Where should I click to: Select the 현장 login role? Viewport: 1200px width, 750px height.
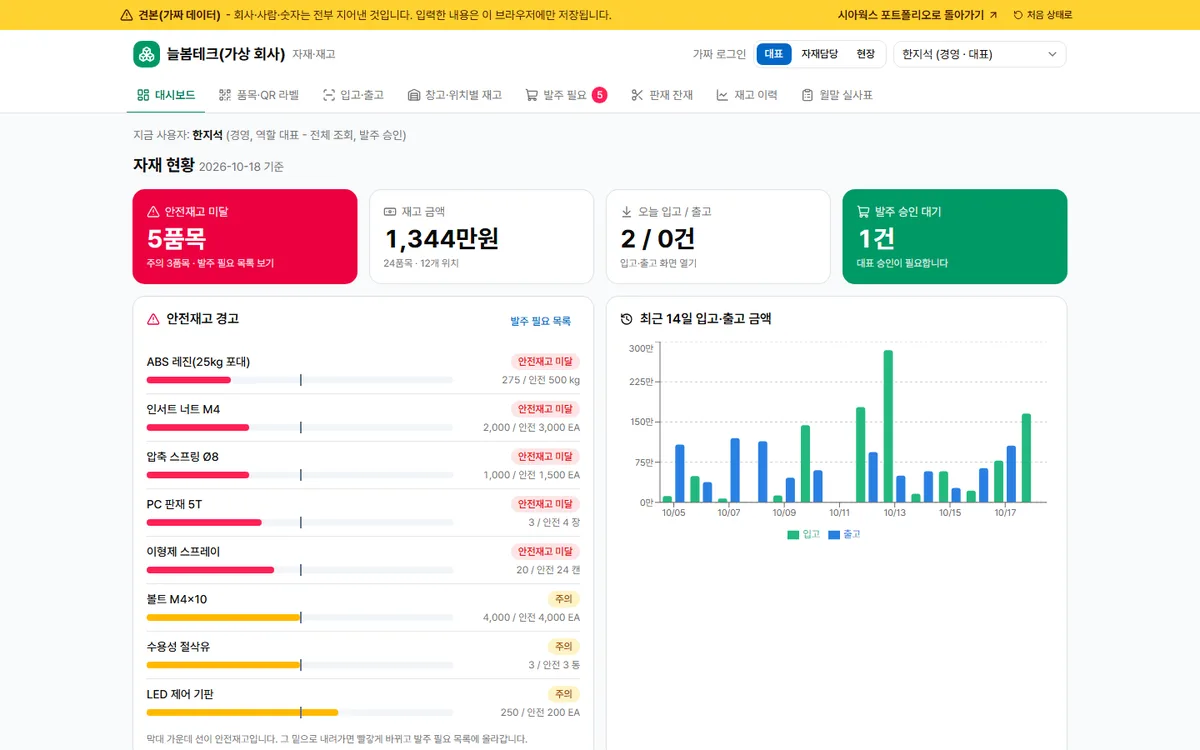click(866, 54)
